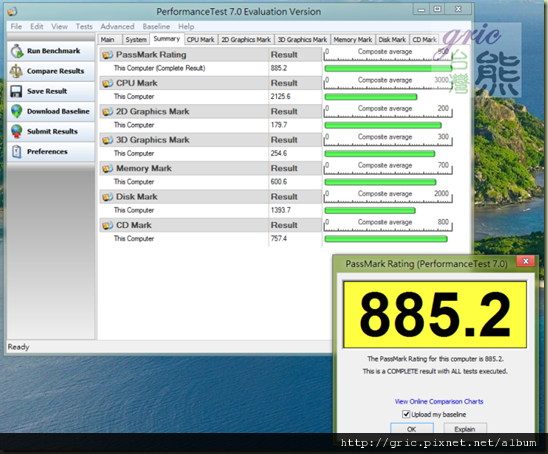
Task: Click the 2D Graphics value 179.7
Action: tap(279, 125)
